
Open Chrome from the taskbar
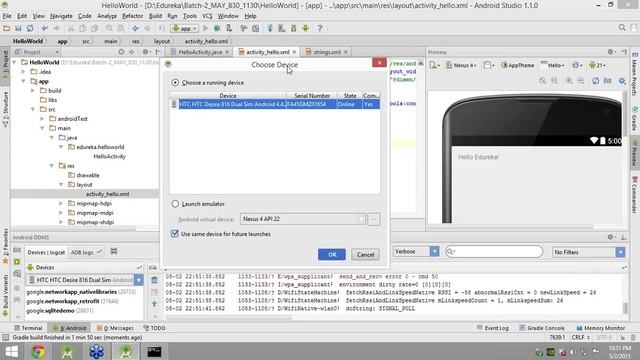(39, 351)
